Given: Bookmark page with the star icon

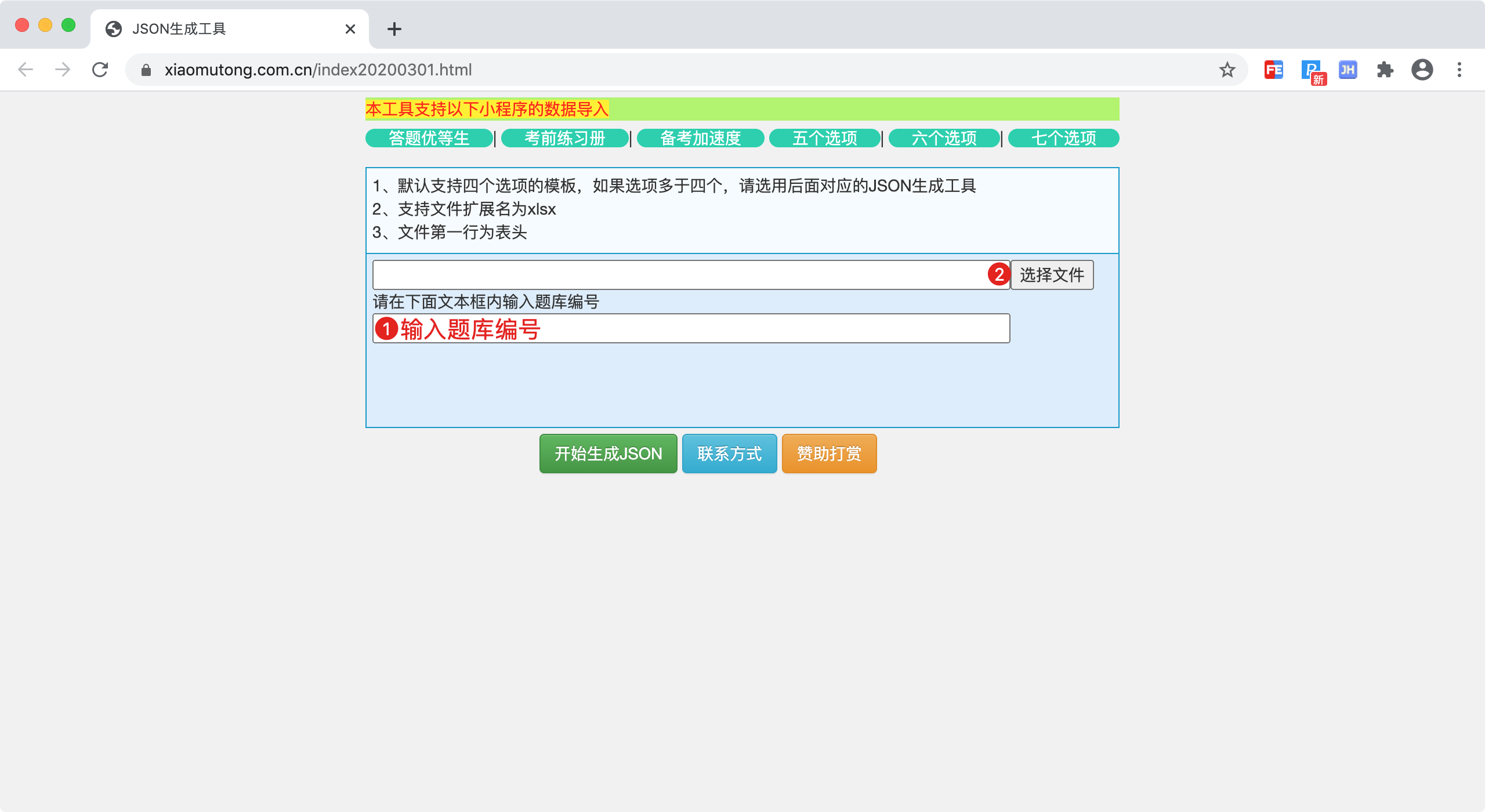Looking at the screenshot, I should (1227, 70).
